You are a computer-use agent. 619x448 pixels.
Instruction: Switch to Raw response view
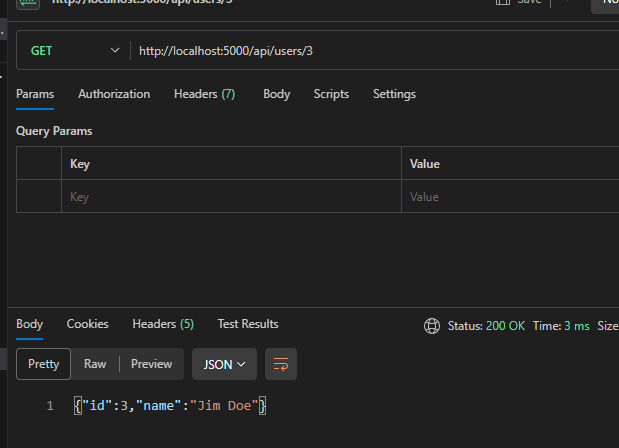95,364
